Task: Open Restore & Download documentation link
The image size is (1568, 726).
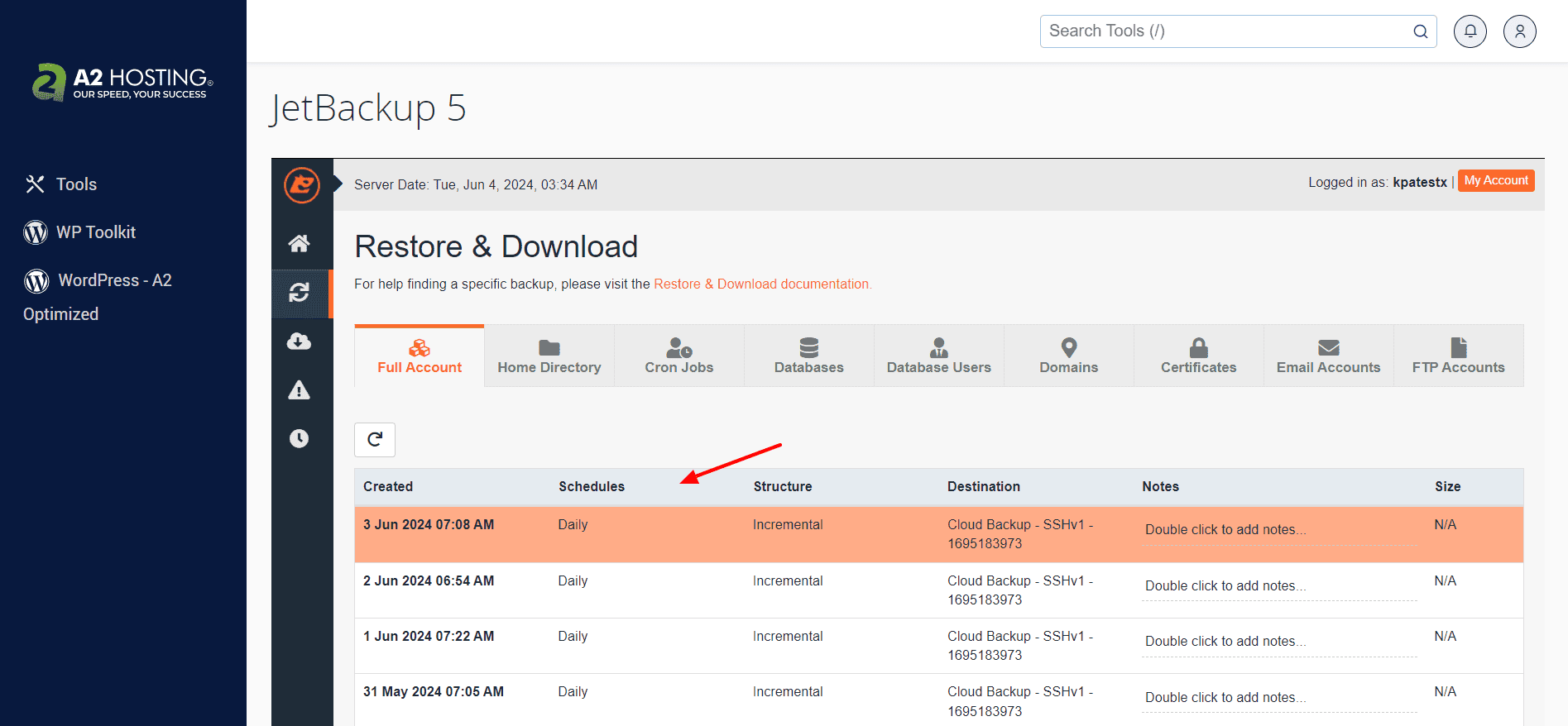Action: (762, 284)
